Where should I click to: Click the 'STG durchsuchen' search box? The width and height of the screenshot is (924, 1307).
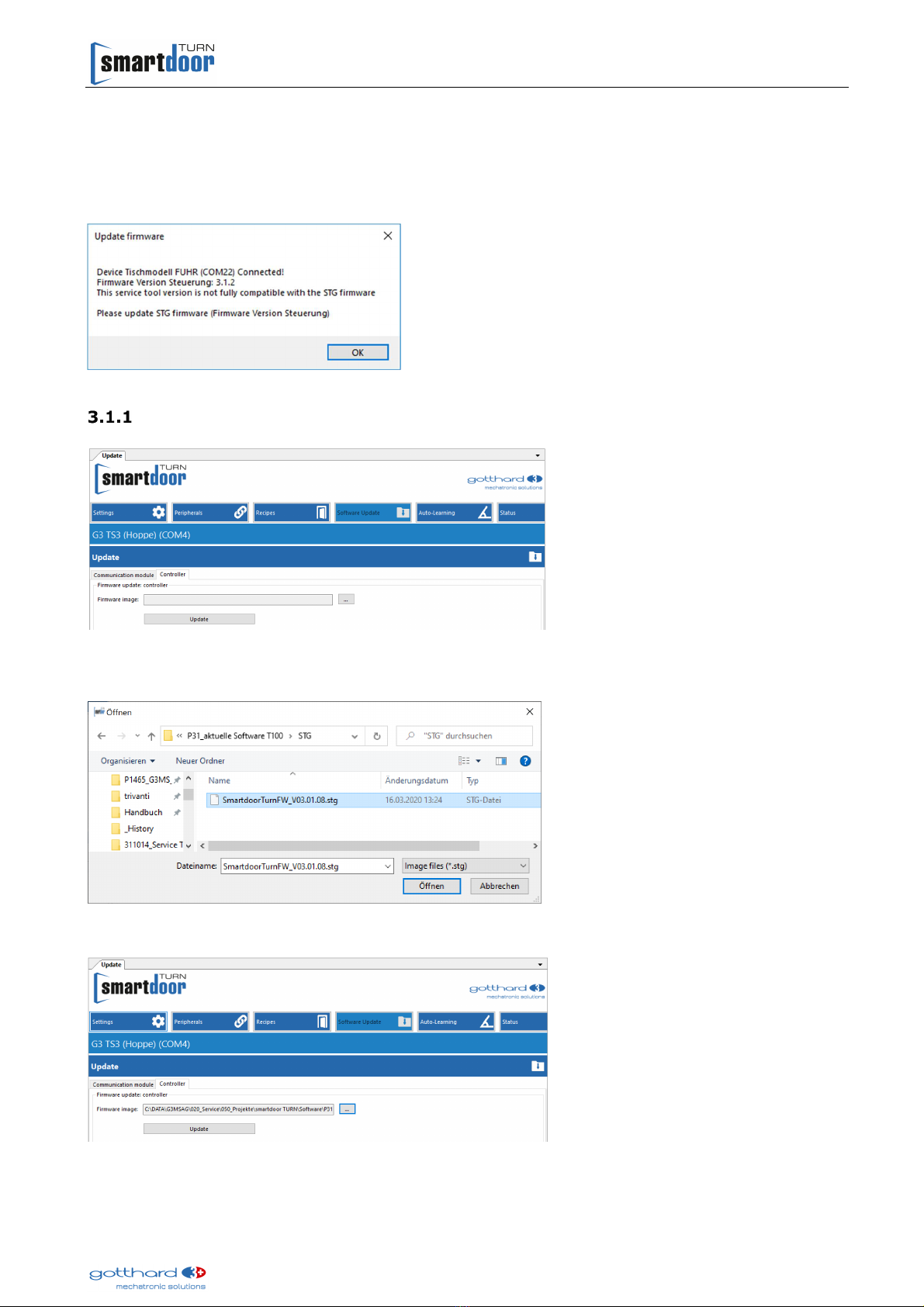pyautogui.click(x=464, y=736)
